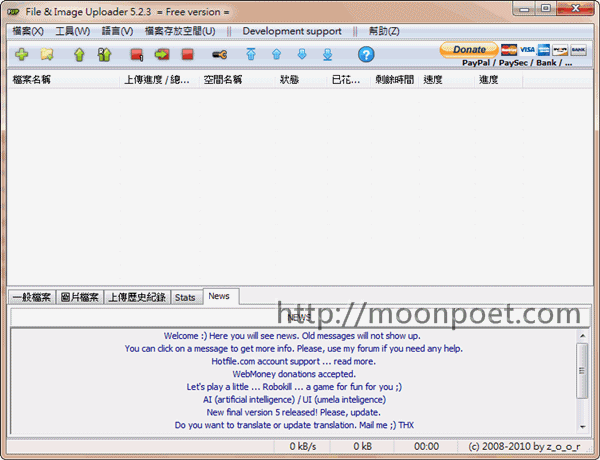Screen dimensions: 600x460
Task: Click the 空間名稱 column header
Action: pos(237,80)
